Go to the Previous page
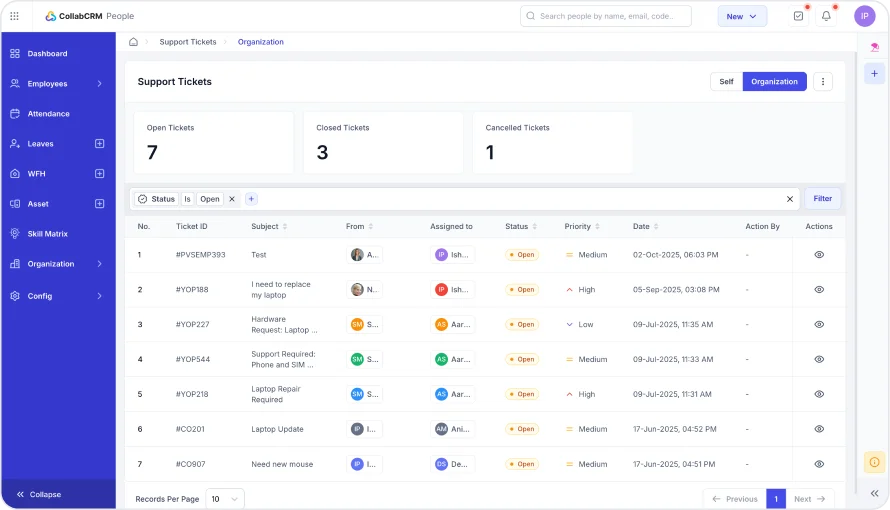 tap(735, 499)
